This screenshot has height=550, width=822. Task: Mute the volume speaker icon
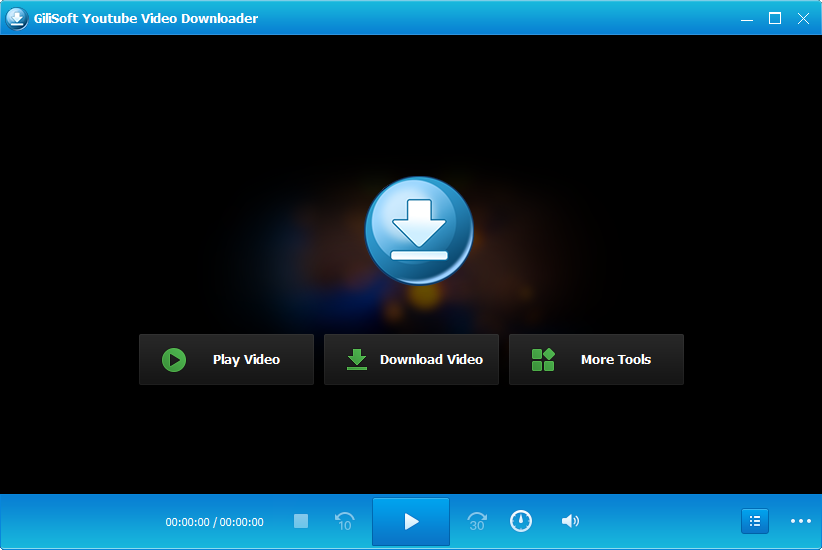570,521
